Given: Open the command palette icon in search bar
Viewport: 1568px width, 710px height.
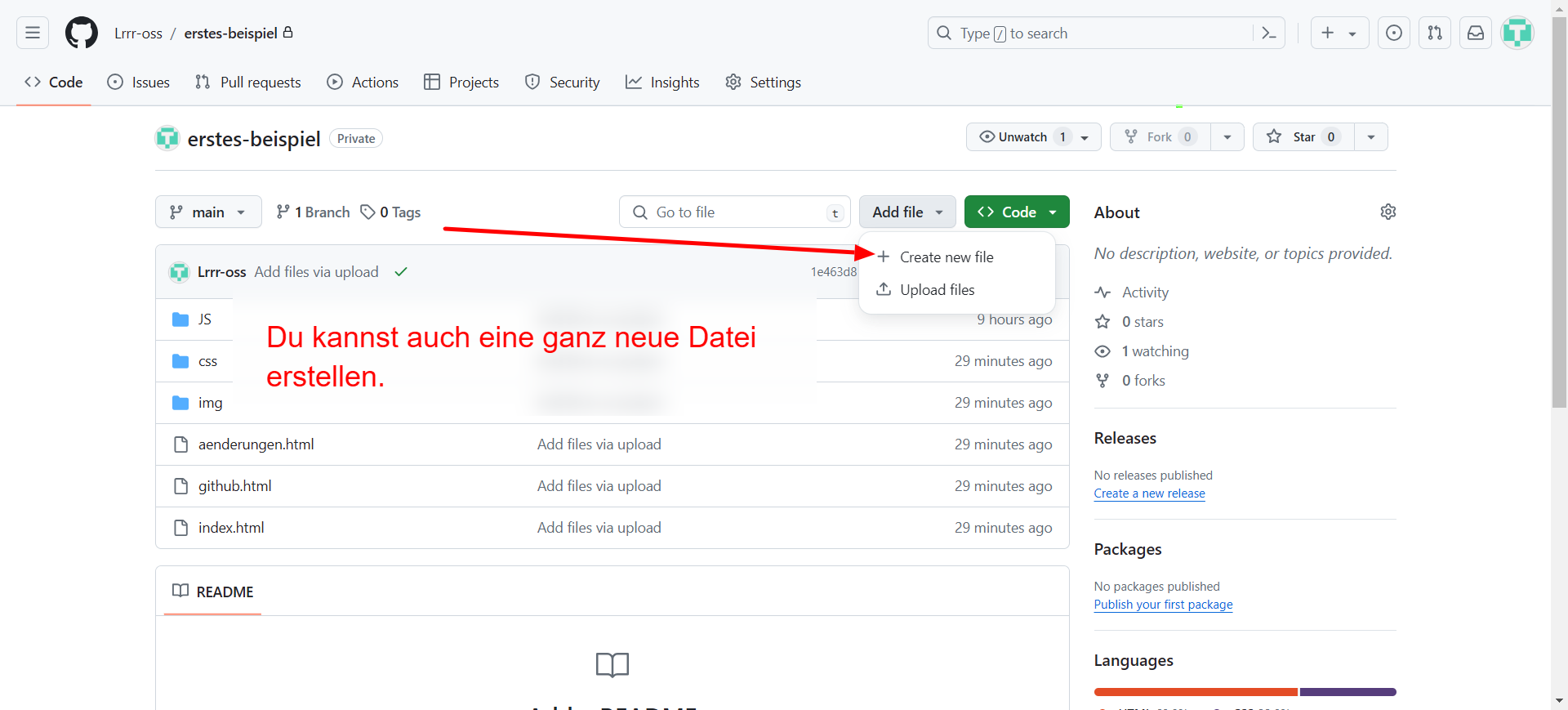Looking at the screenshot, I should [1268, 33].
